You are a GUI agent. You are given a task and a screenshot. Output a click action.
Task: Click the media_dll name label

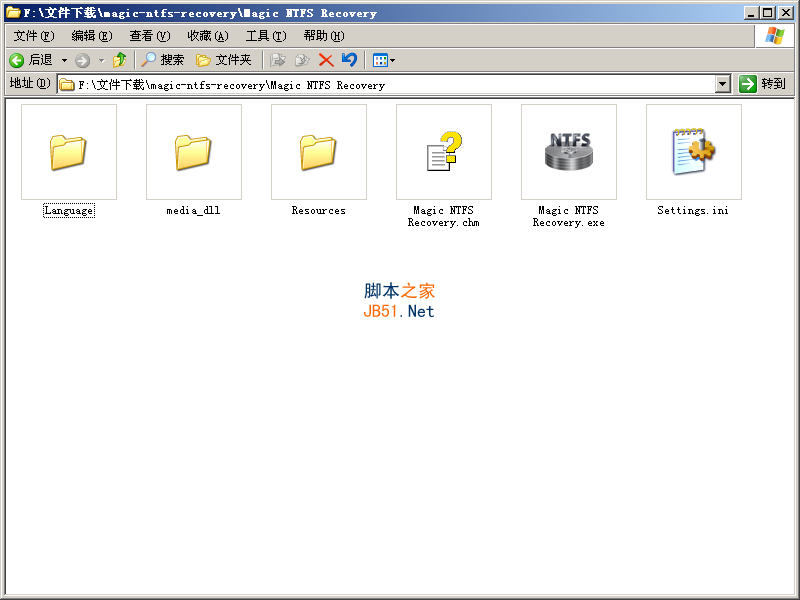tap(193, 210)
